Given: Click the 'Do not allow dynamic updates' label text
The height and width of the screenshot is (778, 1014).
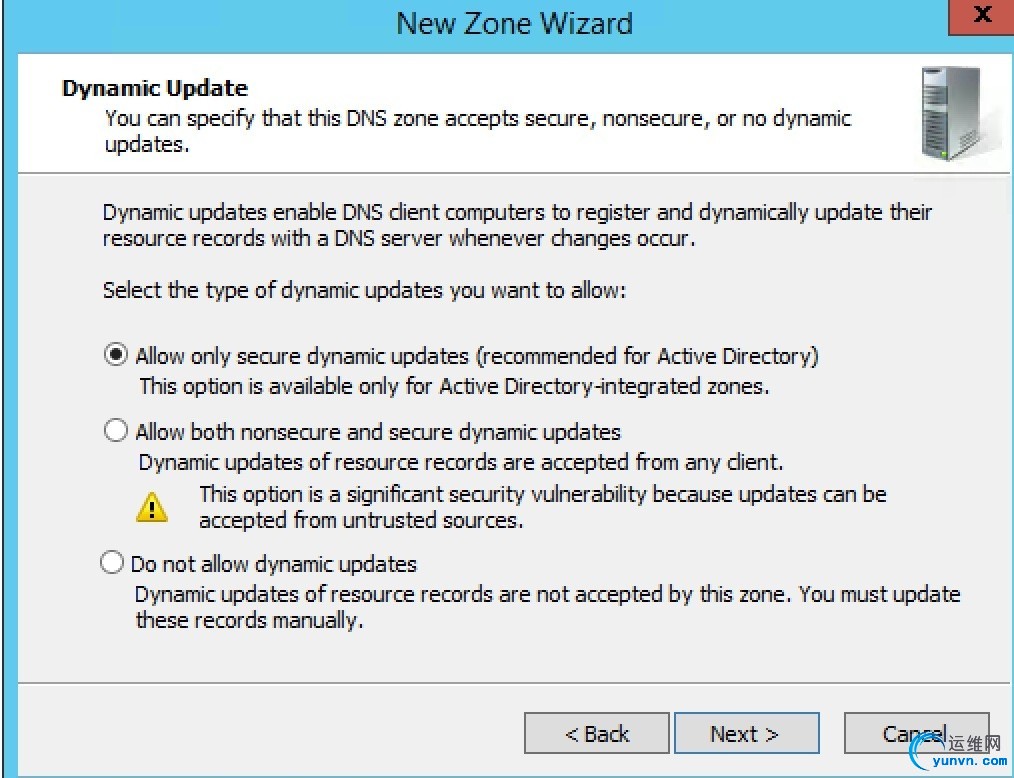Looking at the screenshot, I should point(274,564).
